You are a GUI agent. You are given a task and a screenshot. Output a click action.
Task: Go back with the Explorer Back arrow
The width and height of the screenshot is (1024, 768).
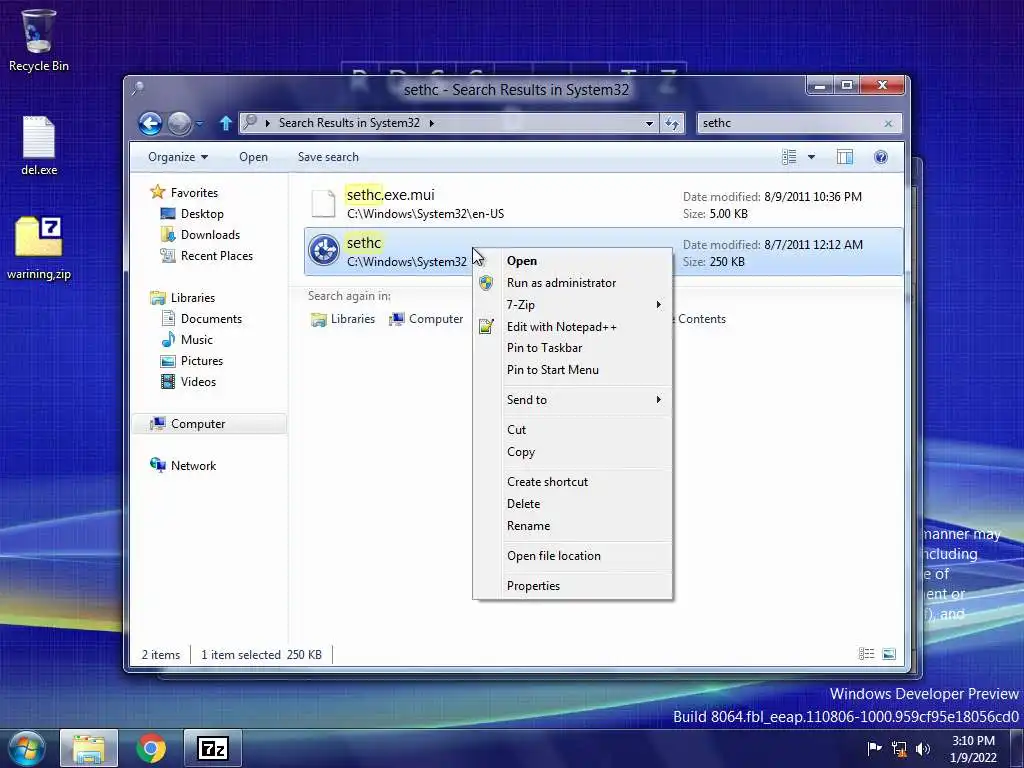150,123
